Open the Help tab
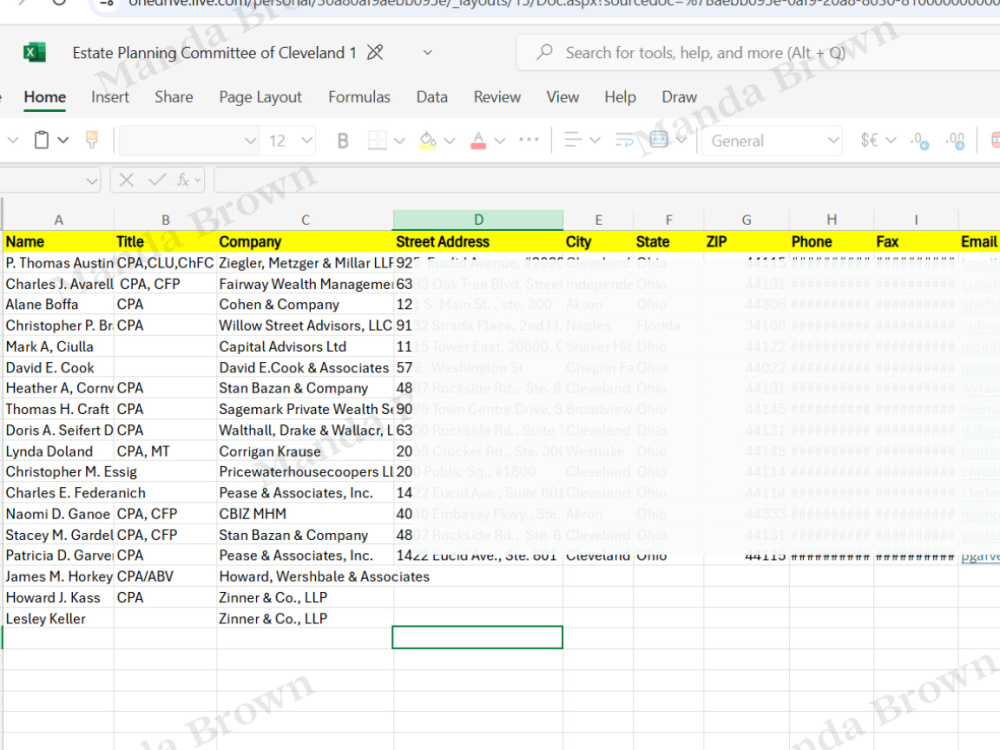This screenshot has height=750, width=1000. (620, 97)
